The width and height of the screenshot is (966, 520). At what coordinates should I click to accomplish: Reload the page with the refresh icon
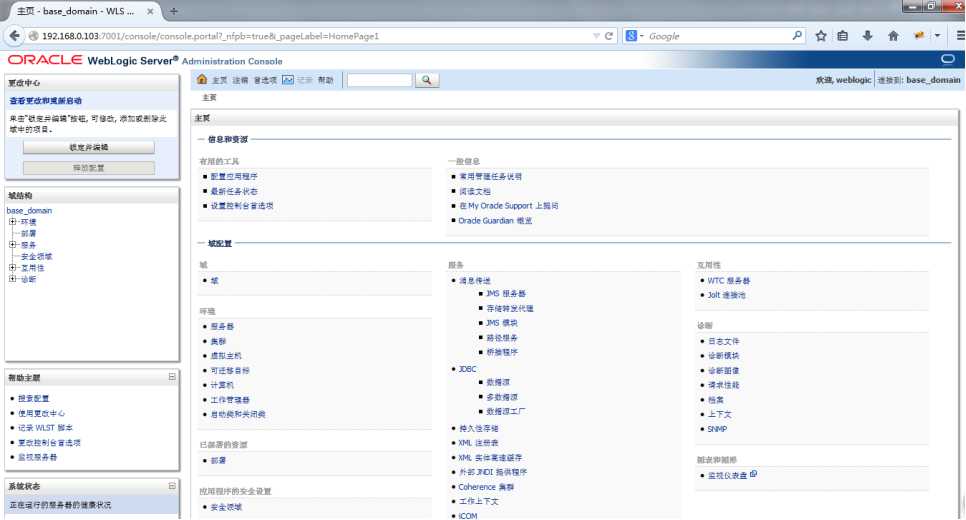click(609, 36)
